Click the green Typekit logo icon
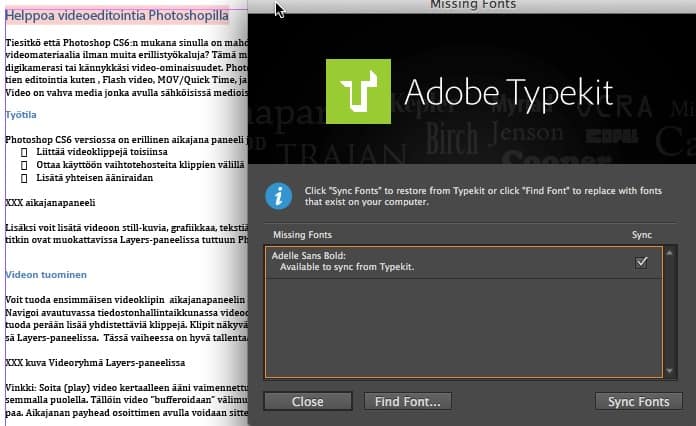The width and height of the screenshot is (696, 426). 358,91
